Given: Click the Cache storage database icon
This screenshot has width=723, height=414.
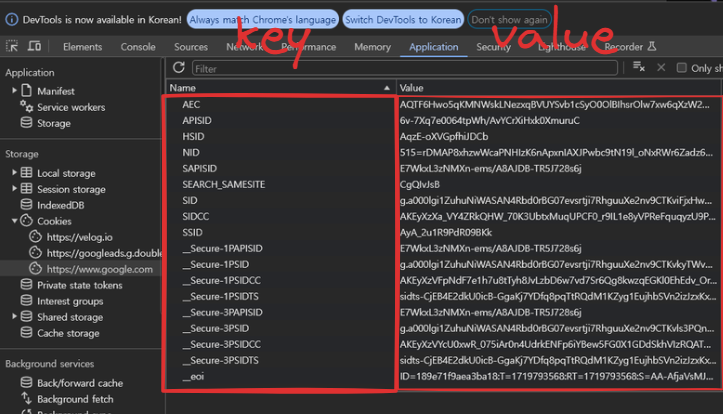Looking at the screenshot, I should tap(27, 332).
